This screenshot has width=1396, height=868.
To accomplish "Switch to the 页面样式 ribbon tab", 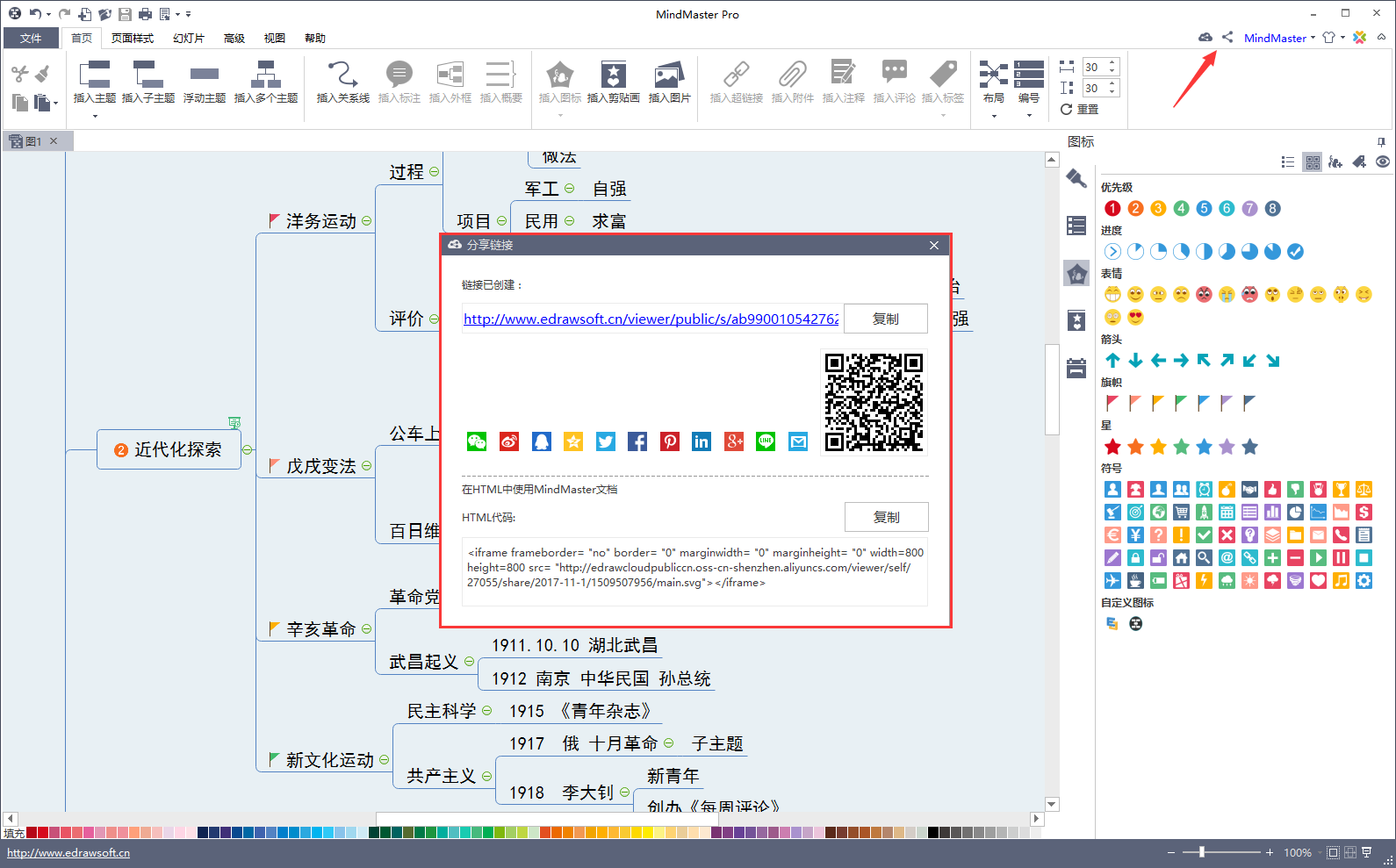I will click(133, 39).
